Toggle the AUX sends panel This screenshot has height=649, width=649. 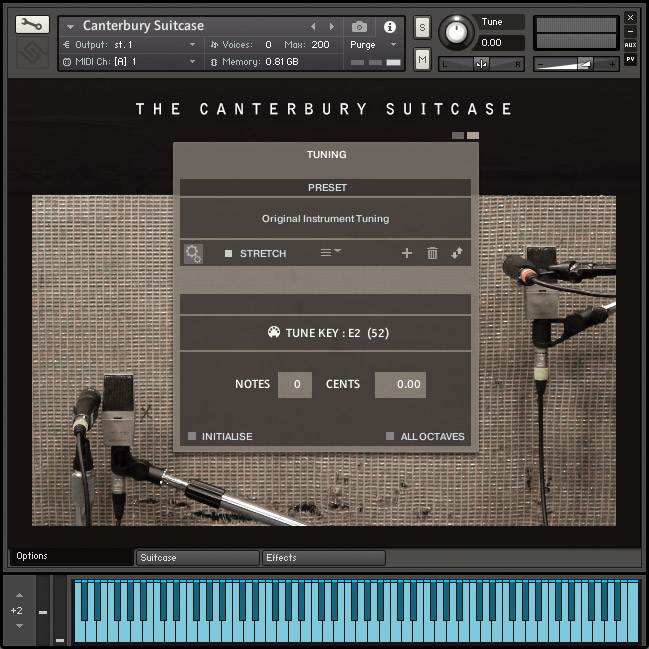pos(630,45)
